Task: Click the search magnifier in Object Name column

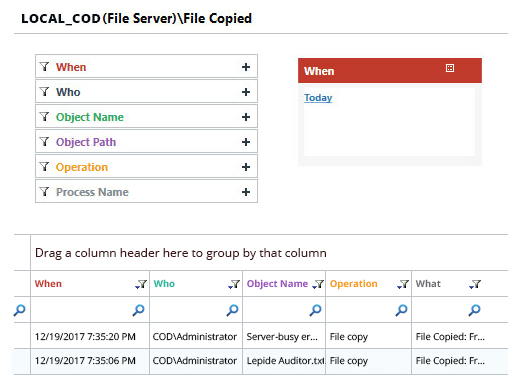Action: point(315,310)
